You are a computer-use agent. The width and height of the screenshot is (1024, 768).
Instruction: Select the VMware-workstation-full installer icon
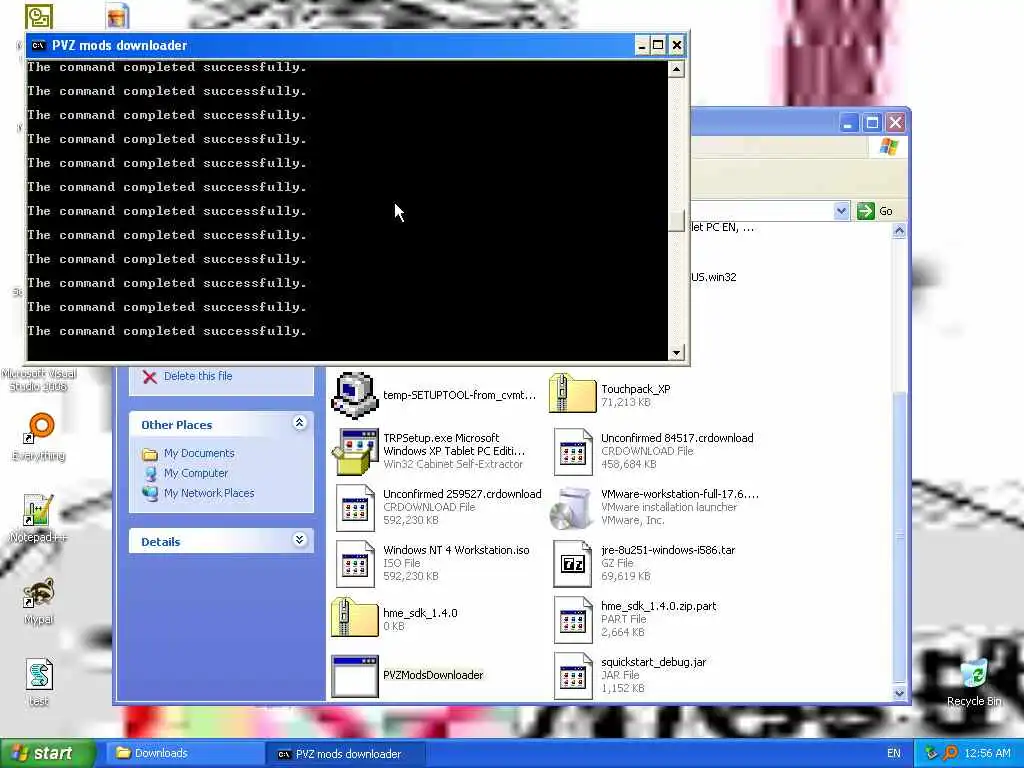pos(571,508)
